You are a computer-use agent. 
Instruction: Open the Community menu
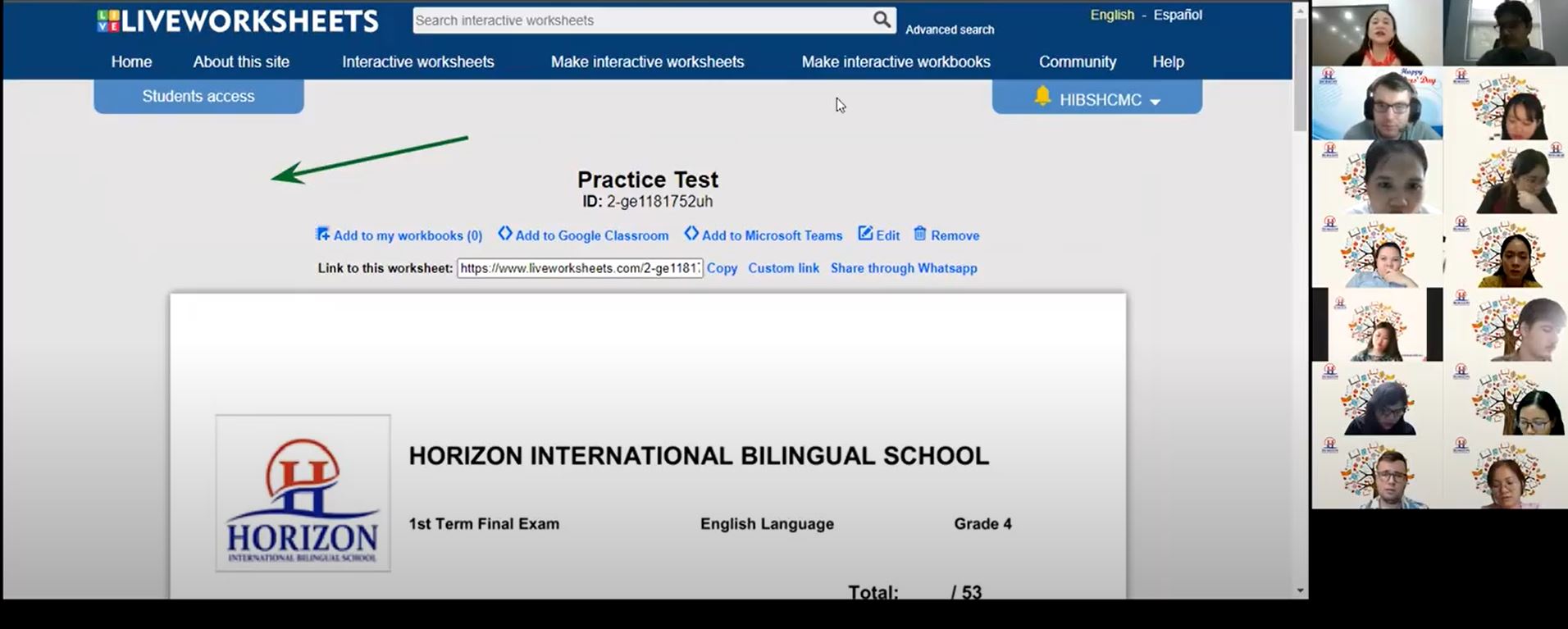pyautogui.click(x=1078, y=62)
